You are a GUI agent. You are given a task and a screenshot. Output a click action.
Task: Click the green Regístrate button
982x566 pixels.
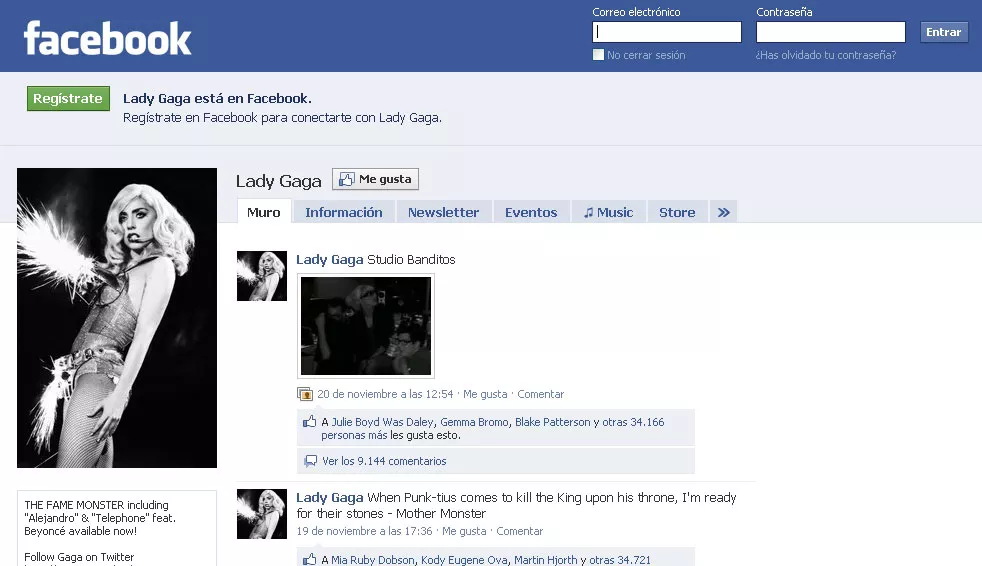(68, 98)
